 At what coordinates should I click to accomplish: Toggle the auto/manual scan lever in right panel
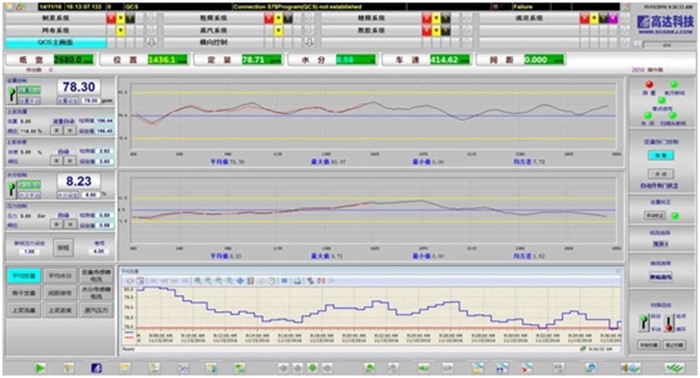(x=643, y=322)
